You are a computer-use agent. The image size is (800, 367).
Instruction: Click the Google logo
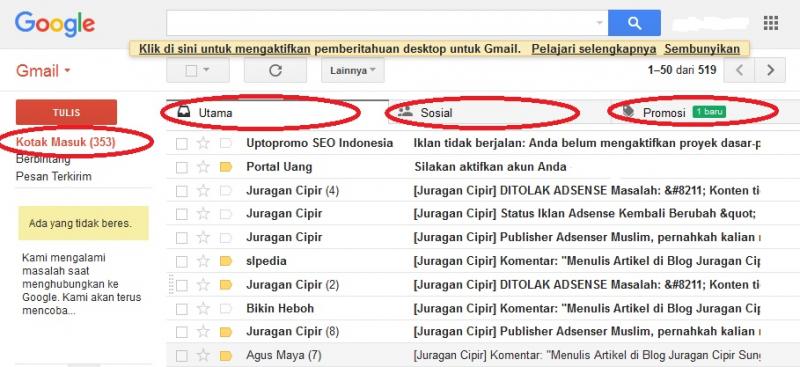(x=55, y=24)
